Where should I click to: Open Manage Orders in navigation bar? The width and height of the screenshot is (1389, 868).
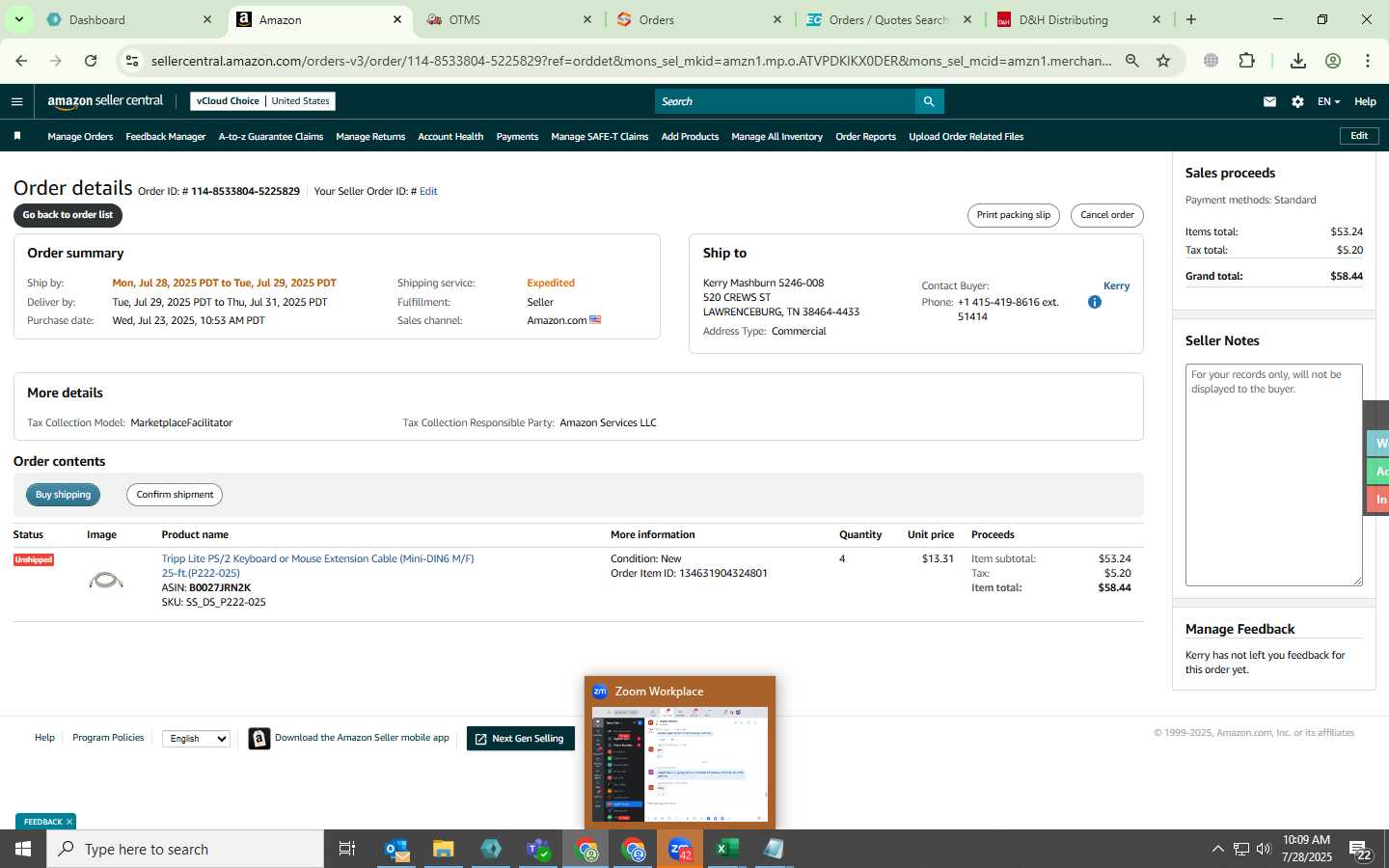[80, 137]
